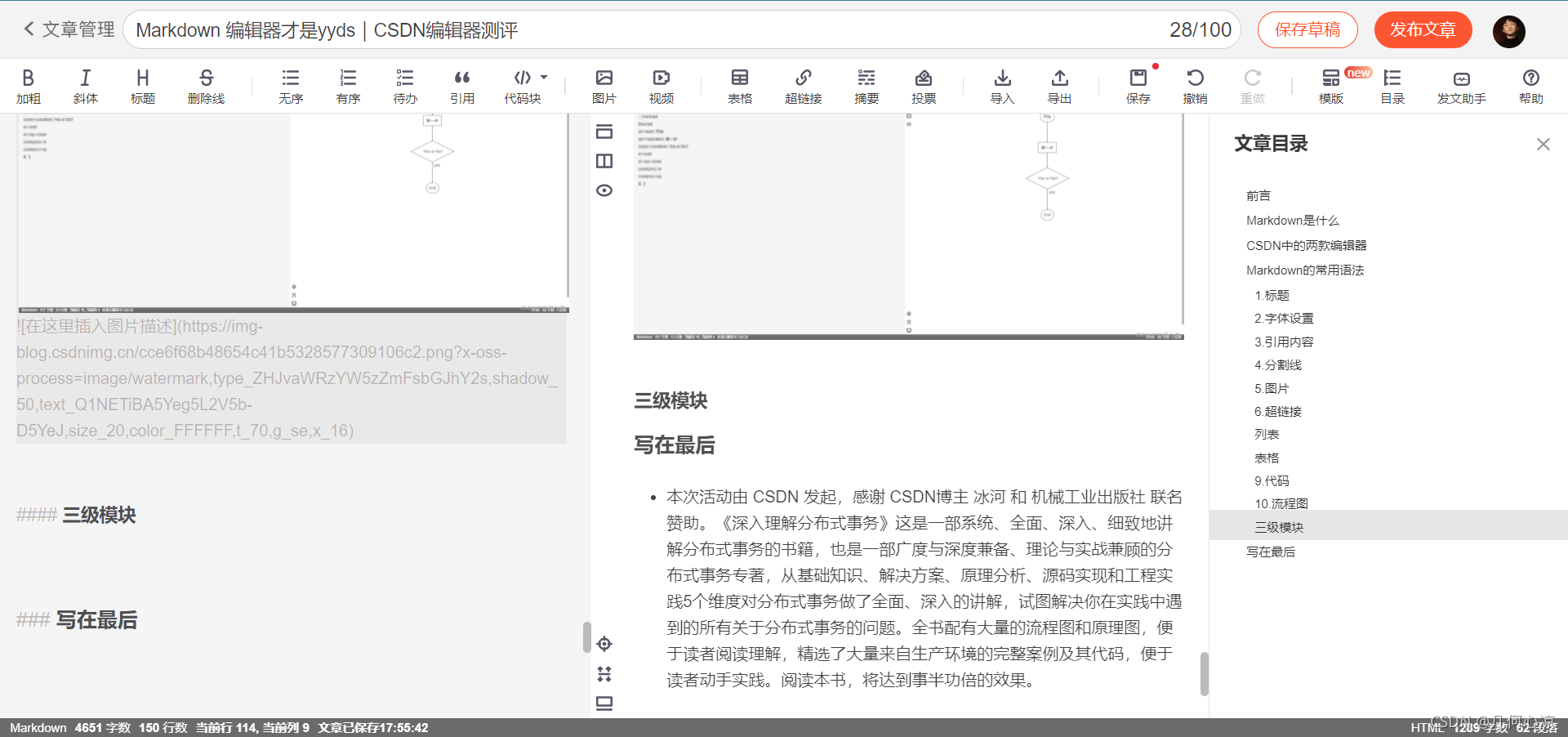1568x737 pixels.
Task: Place cursor on #### 三级模块 heading line
Action: pos(77,515)
